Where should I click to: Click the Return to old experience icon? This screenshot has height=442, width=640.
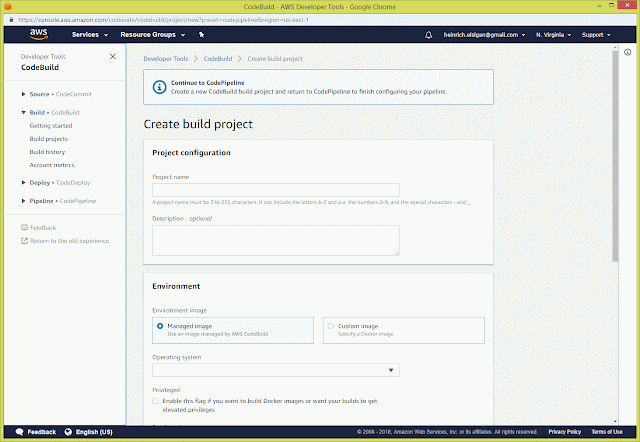point(24,241)
